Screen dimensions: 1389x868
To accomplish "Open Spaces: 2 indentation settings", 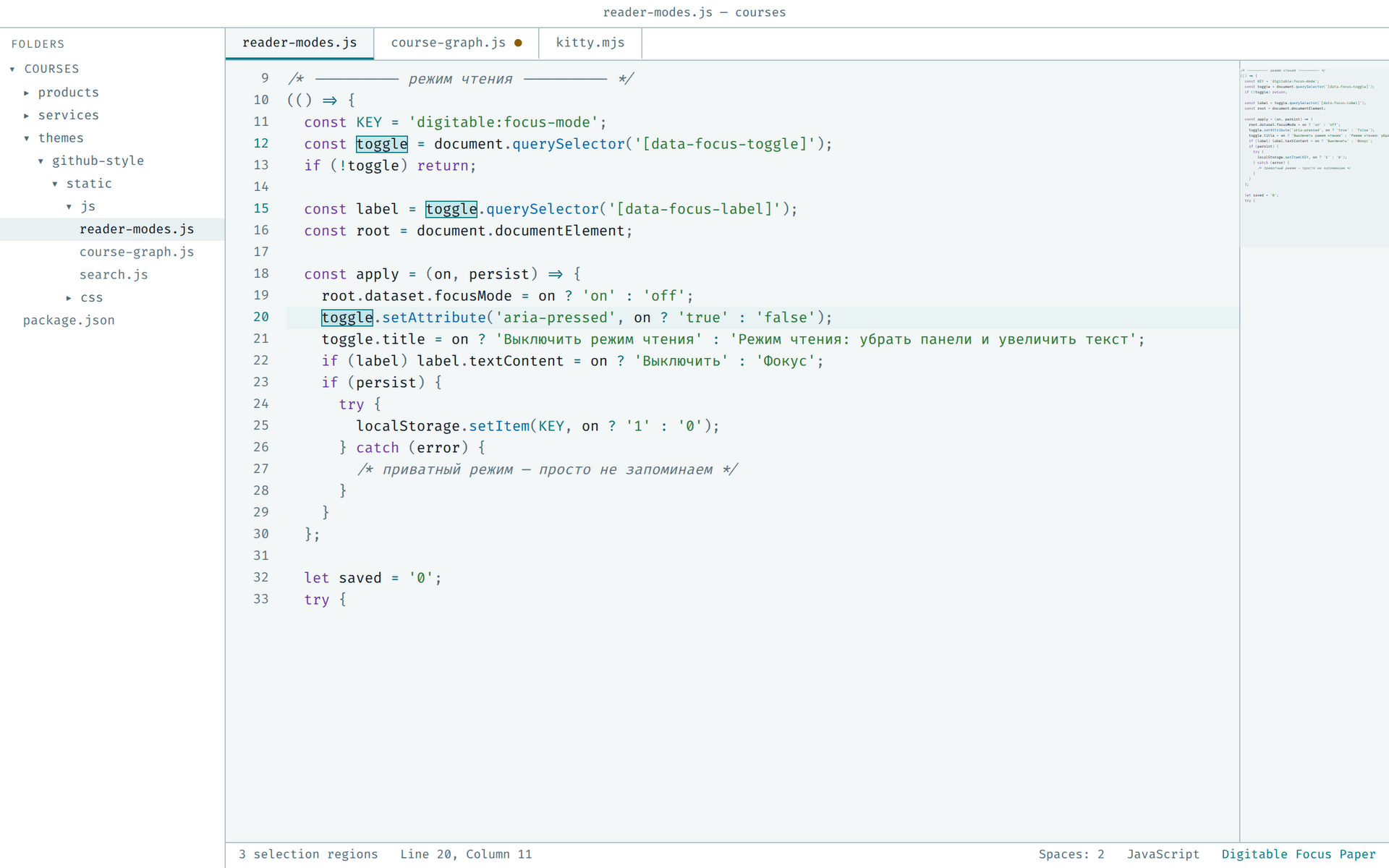I will click(1071, 854).
